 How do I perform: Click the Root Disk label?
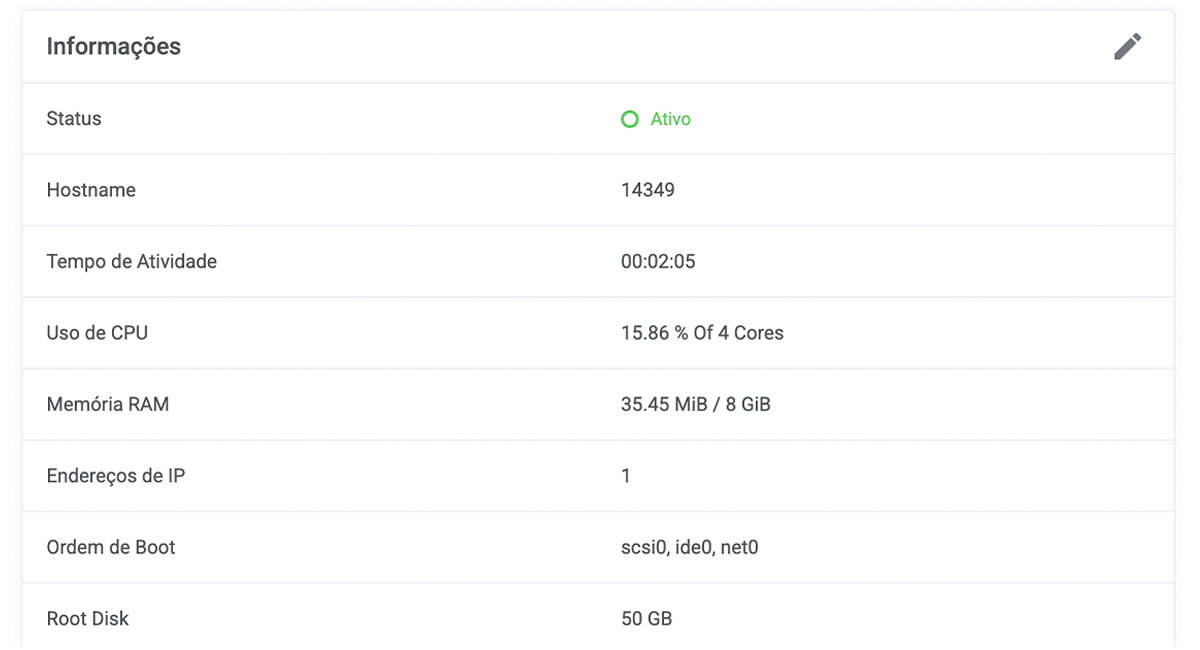(x=88, y=619)
